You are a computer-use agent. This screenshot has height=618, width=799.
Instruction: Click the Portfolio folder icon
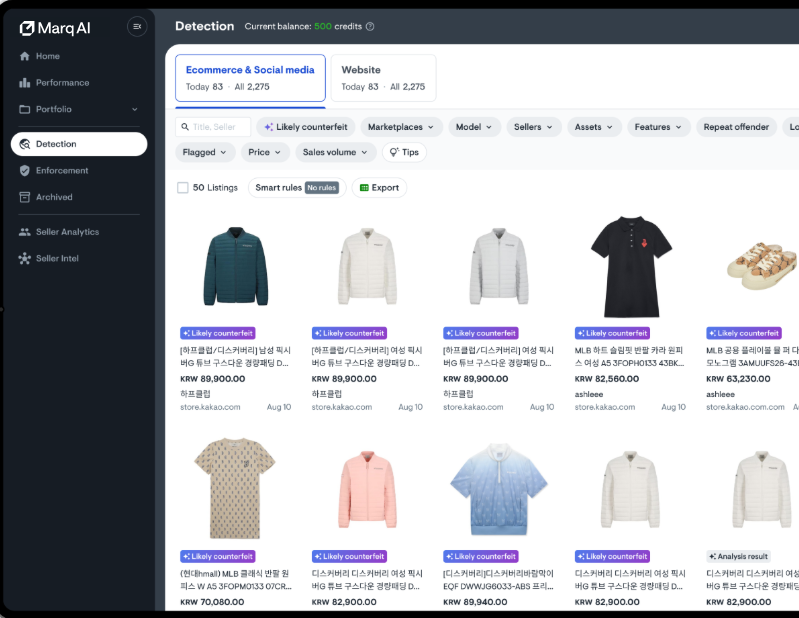tap(24, 109)
